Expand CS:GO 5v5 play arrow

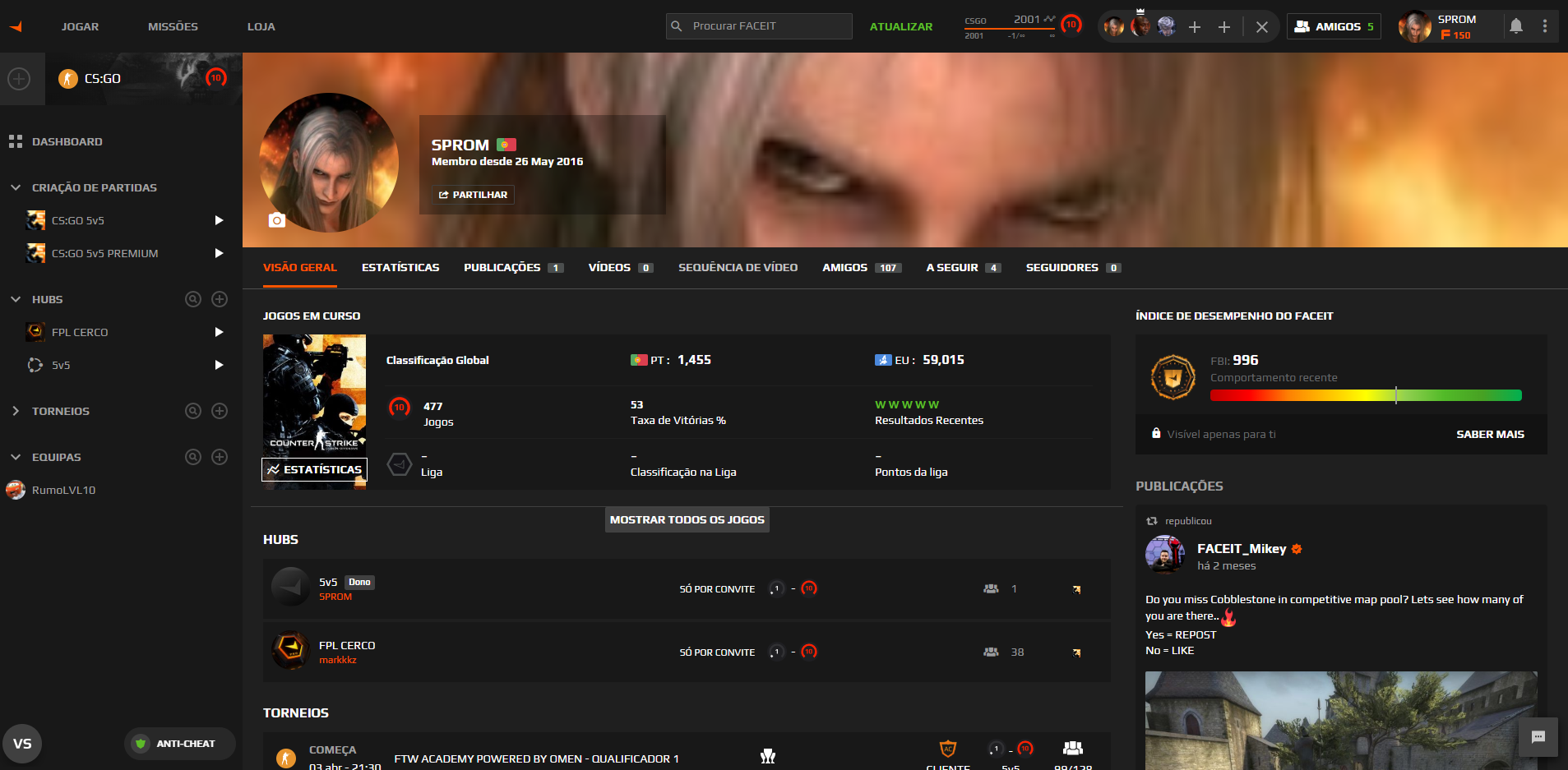coord(219,220)
